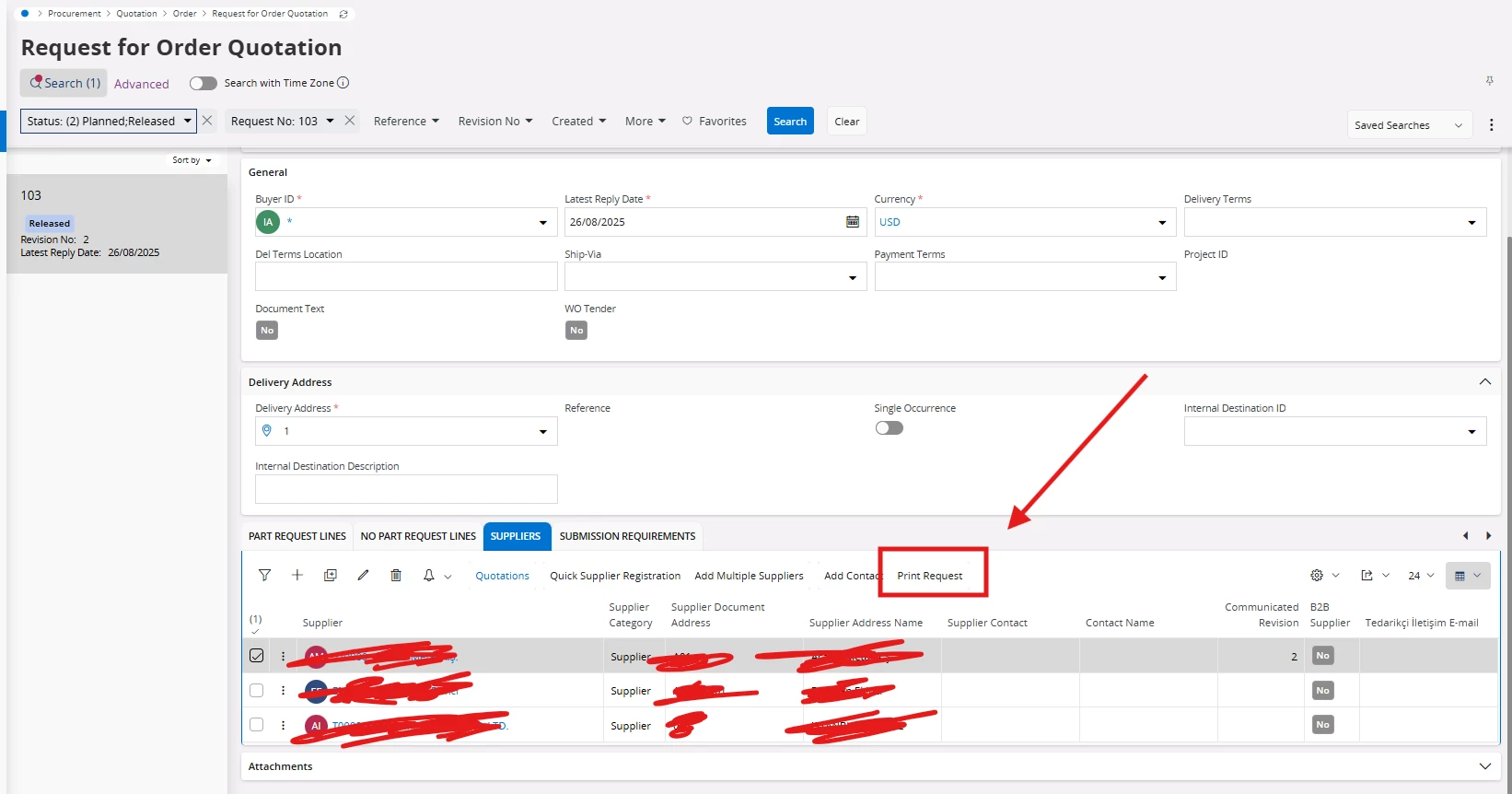Click Quotation in the breadcrumb
Image resolution: width=1512 pixels, height=794 pixels.
(136, 14)
